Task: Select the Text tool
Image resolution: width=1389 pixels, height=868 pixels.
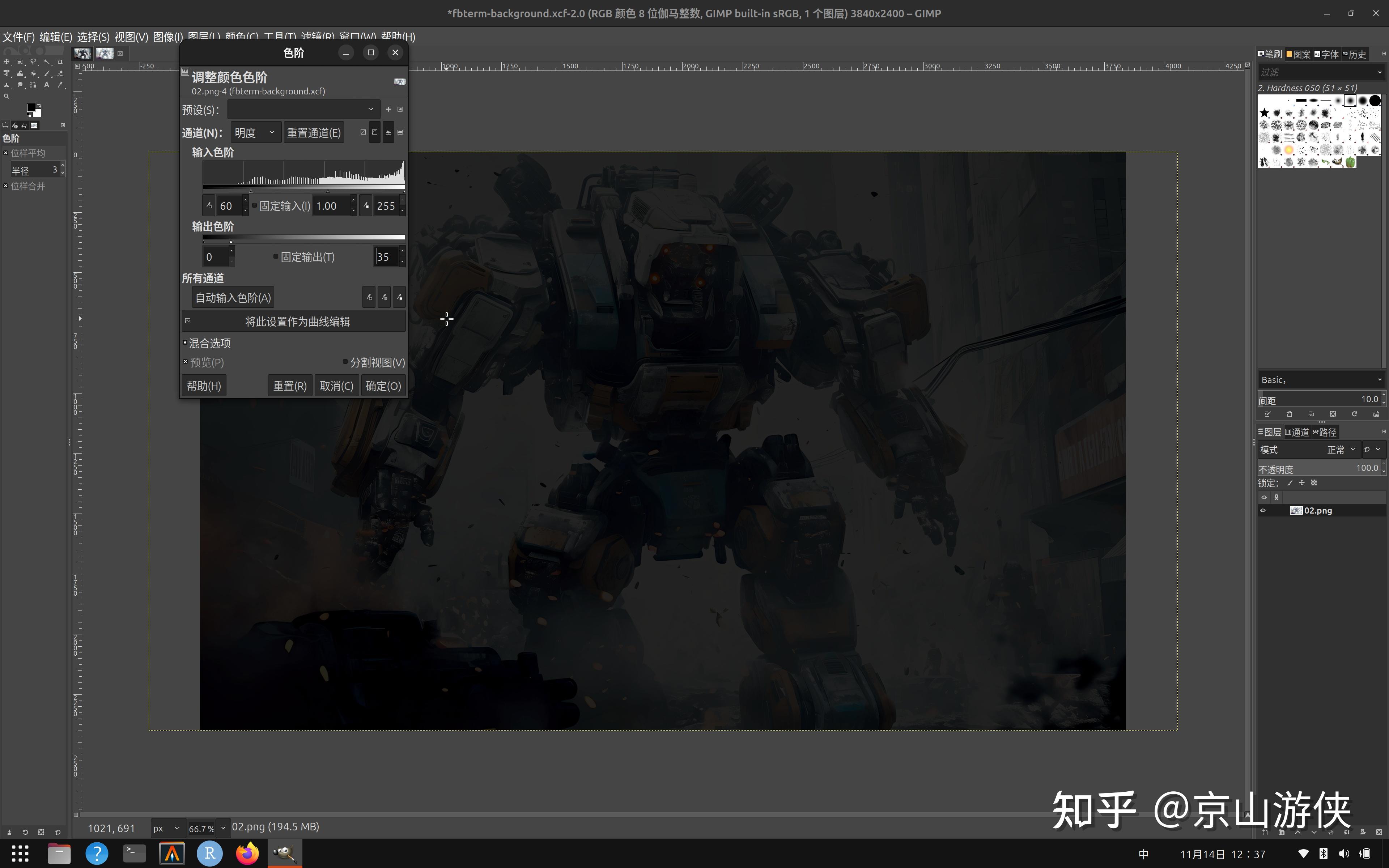Action: click(x=47, y=85)
